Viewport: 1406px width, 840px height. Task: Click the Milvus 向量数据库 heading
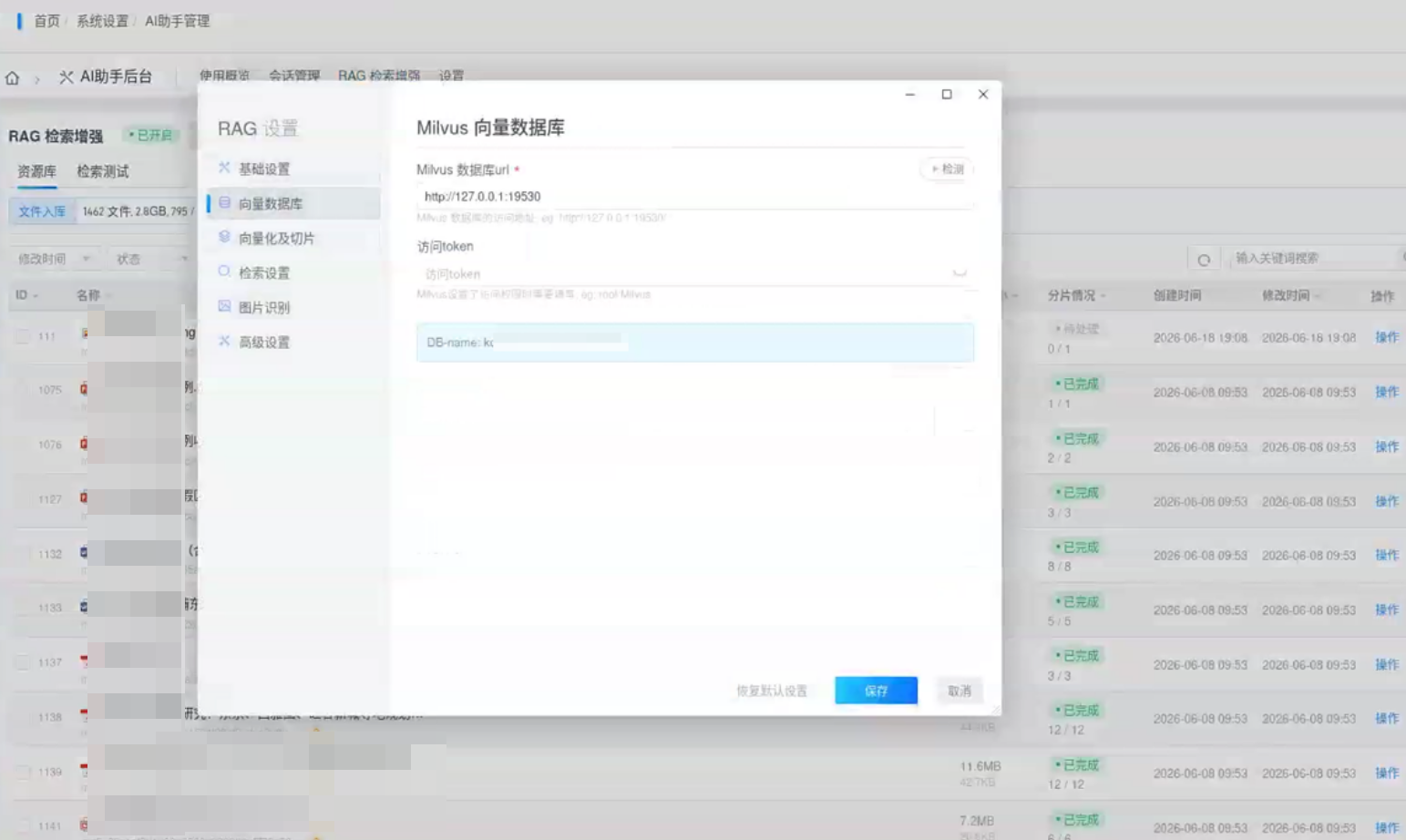[x=490, y=128]
